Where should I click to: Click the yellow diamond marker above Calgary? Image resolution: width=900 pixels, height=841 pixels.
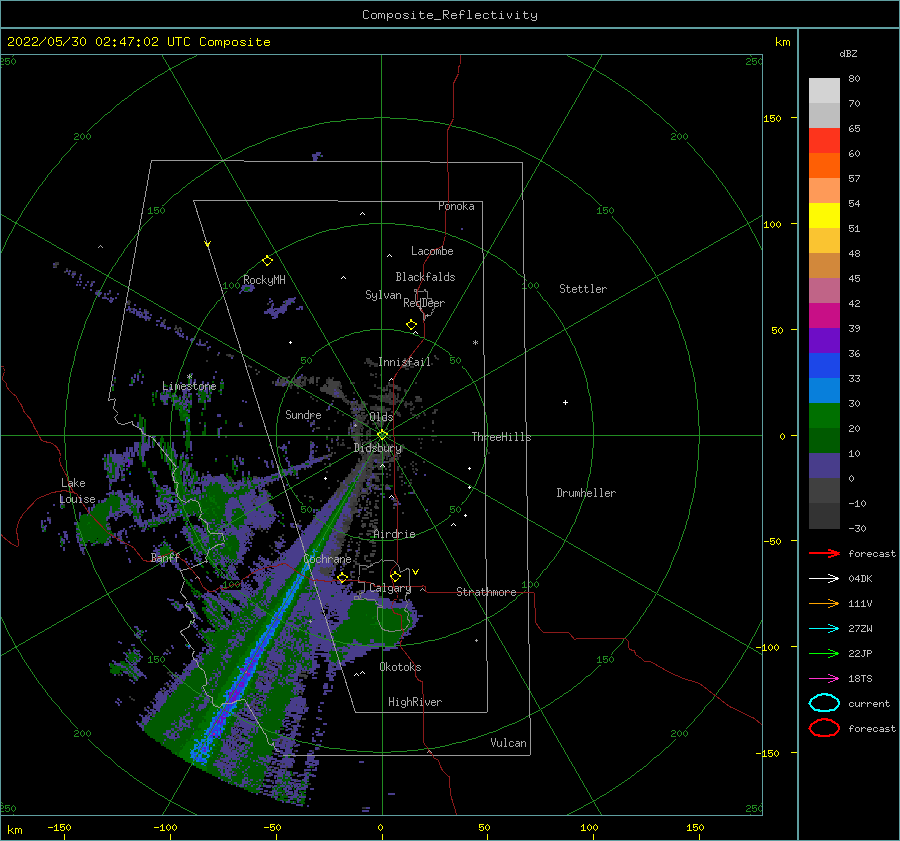click(x=395, y=576)
